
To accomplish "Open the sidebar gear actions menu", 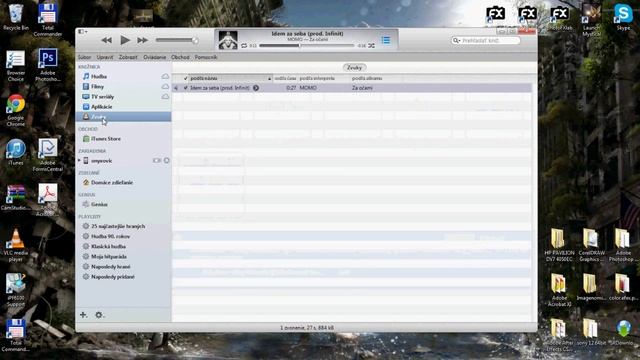I will coord(99,315).
